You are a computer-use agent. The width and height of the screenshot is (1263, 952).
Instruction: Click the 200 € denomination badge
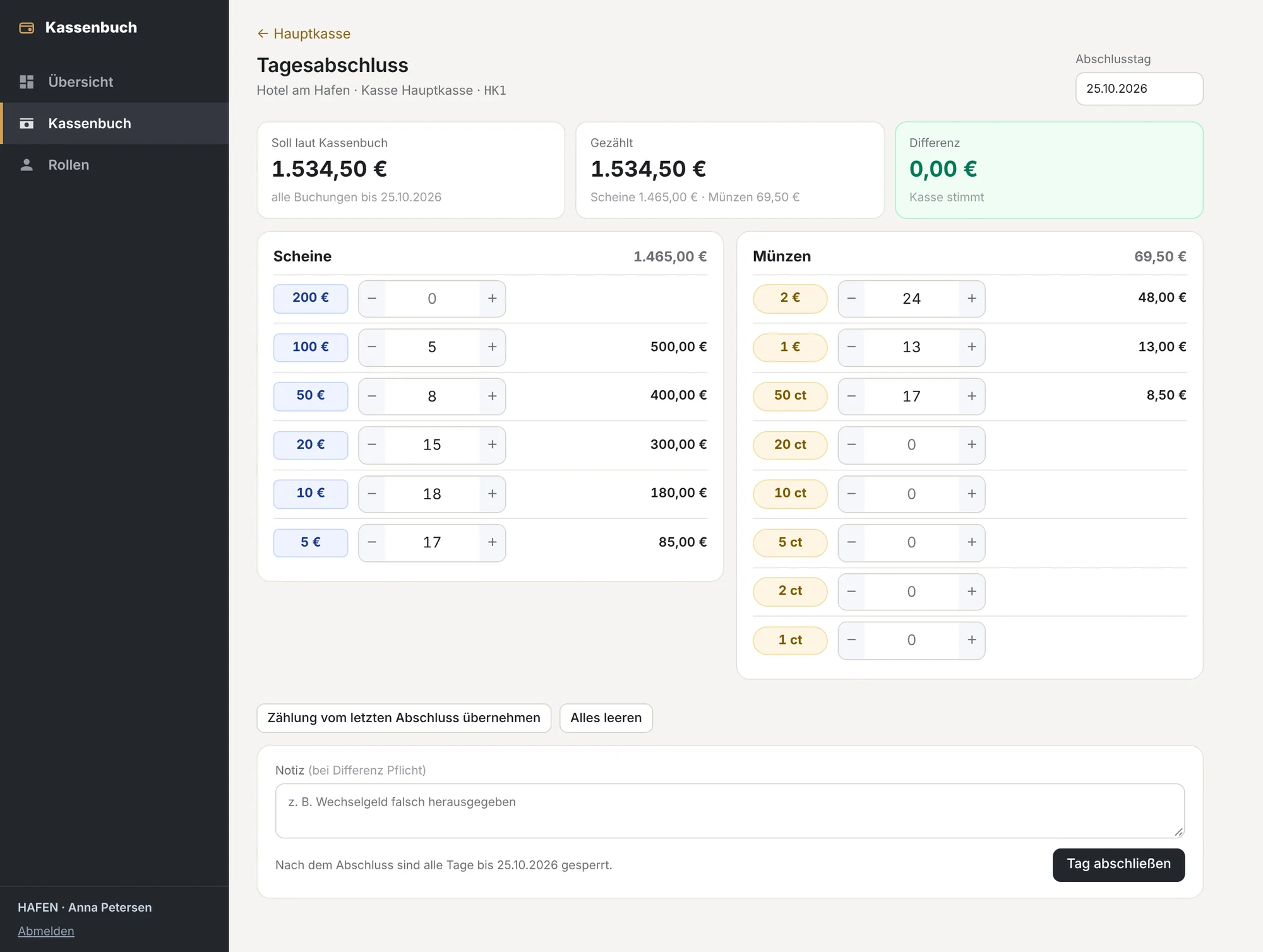311,298
